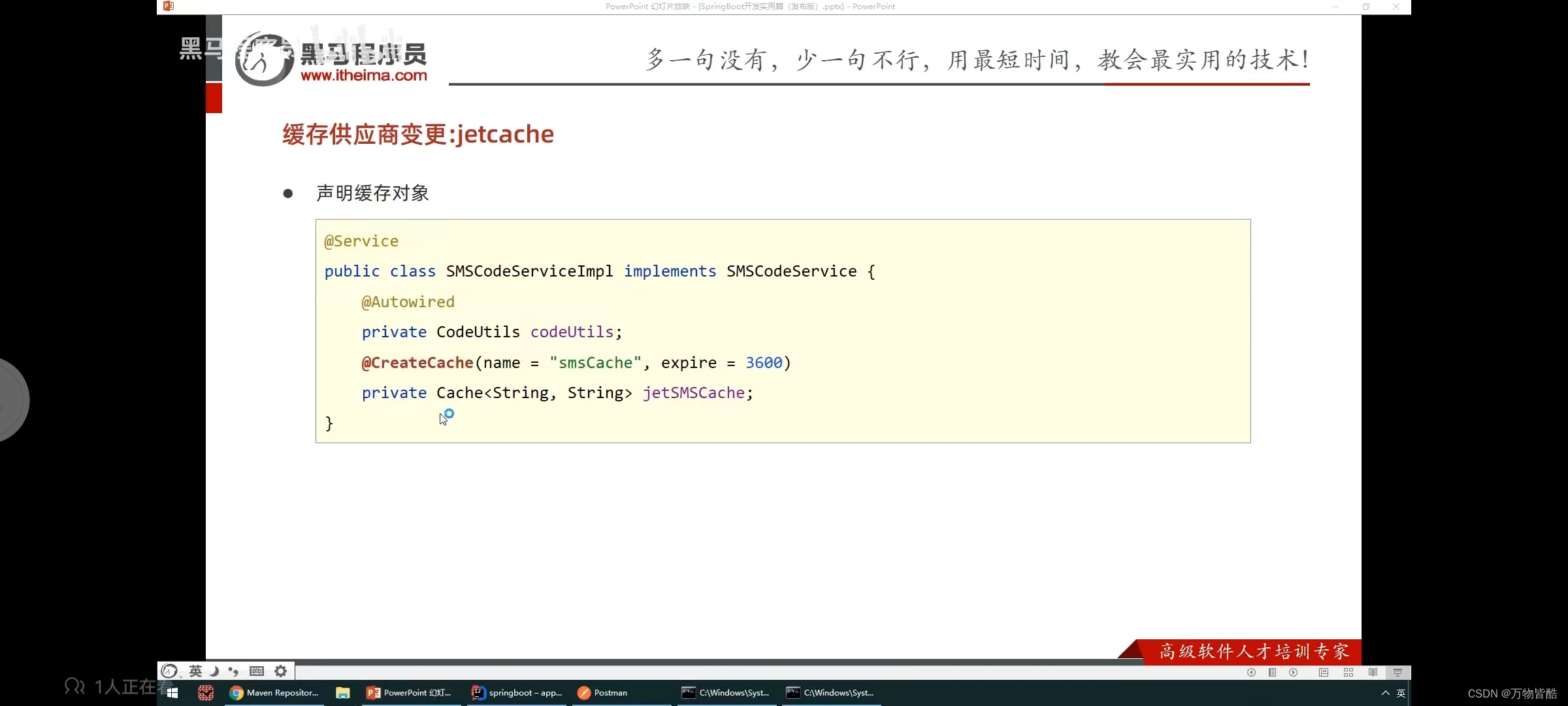The width and height of the screenshot is (1568, 706).
Task: Select the Slide Show view icon
Action: point(1397,673)
